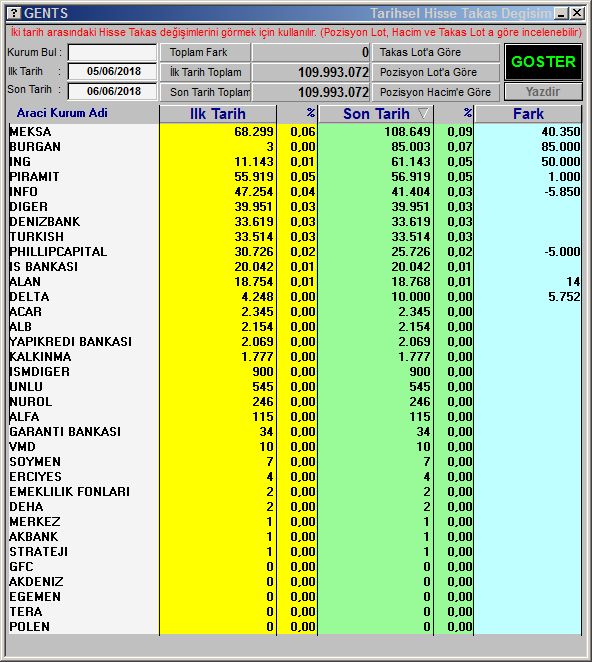Screen dimensions: 592x662
Task: Click the Son Tarih date field
Action: pos(112,91)
